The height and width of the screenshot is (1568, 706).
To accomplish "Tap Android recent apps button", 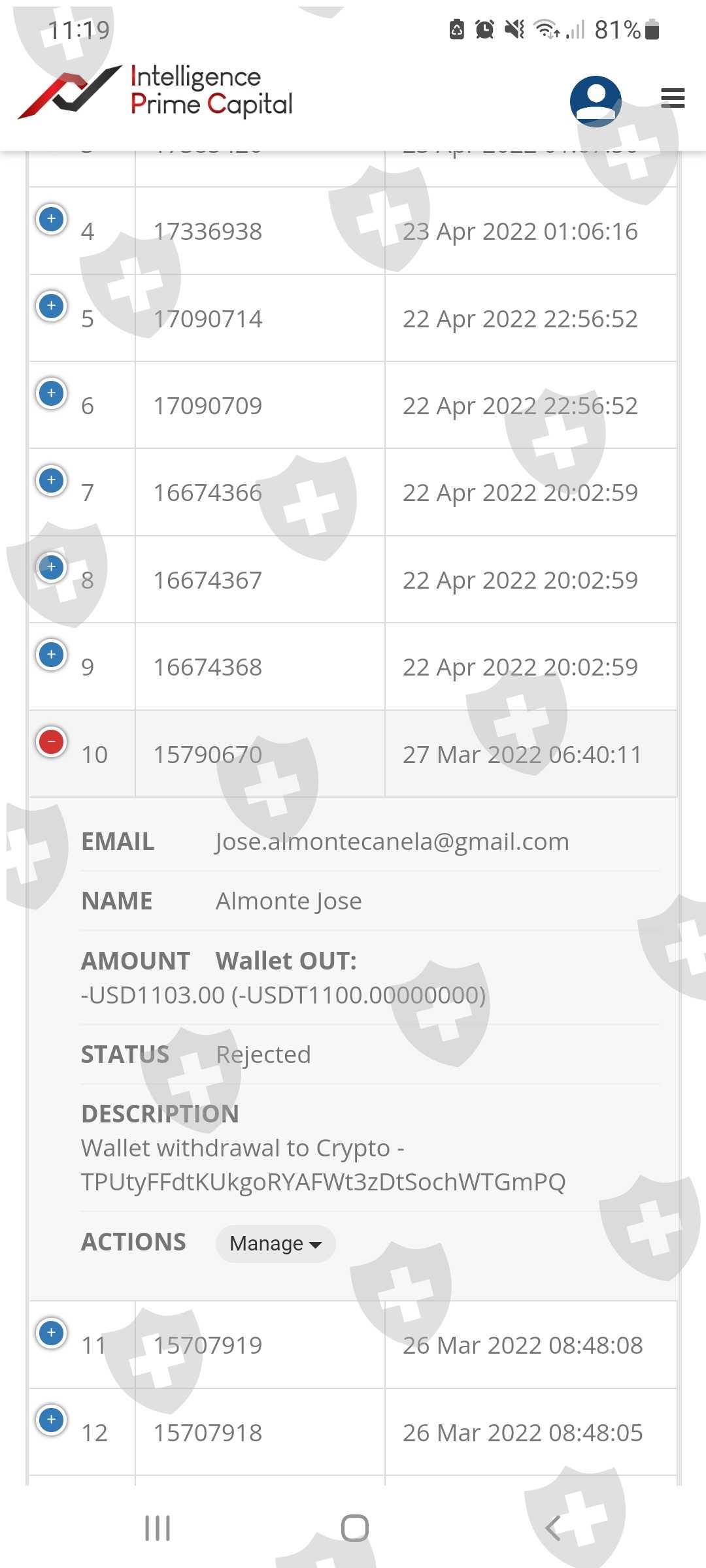I will coord(158,1528).
